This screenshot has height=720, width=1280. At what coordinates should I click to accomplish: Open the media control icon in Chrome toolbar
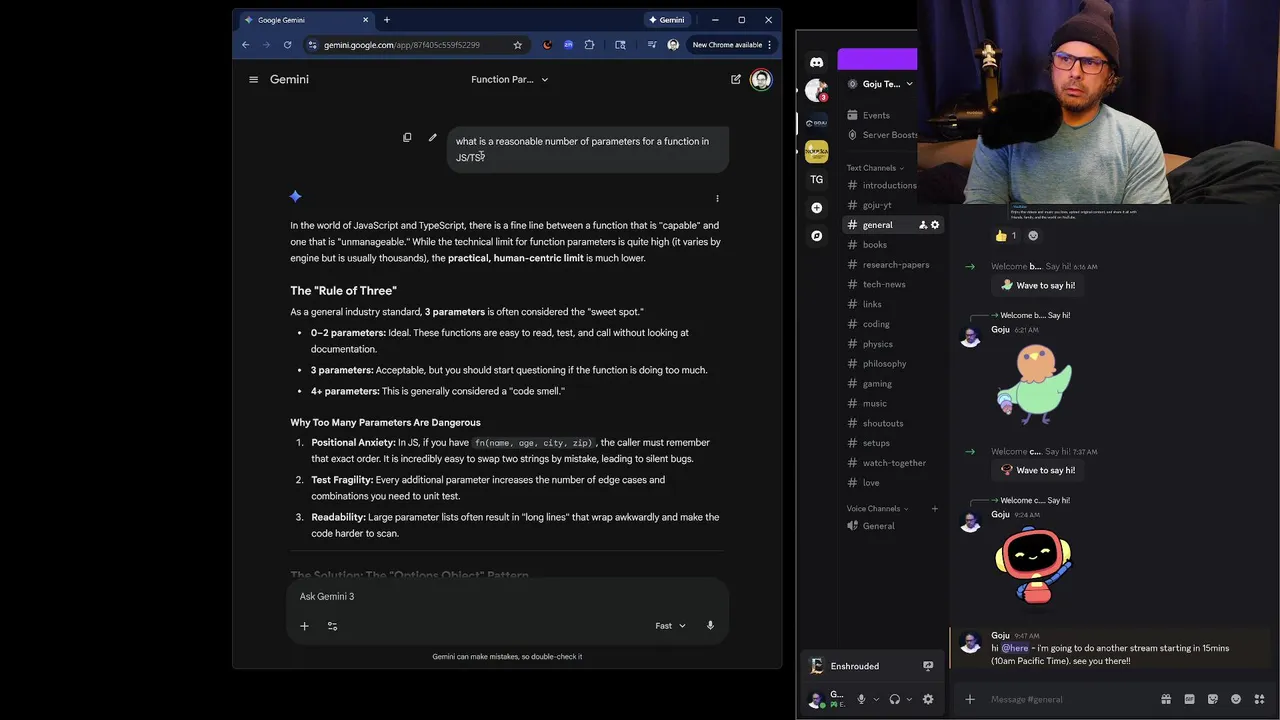click(651, 45)
